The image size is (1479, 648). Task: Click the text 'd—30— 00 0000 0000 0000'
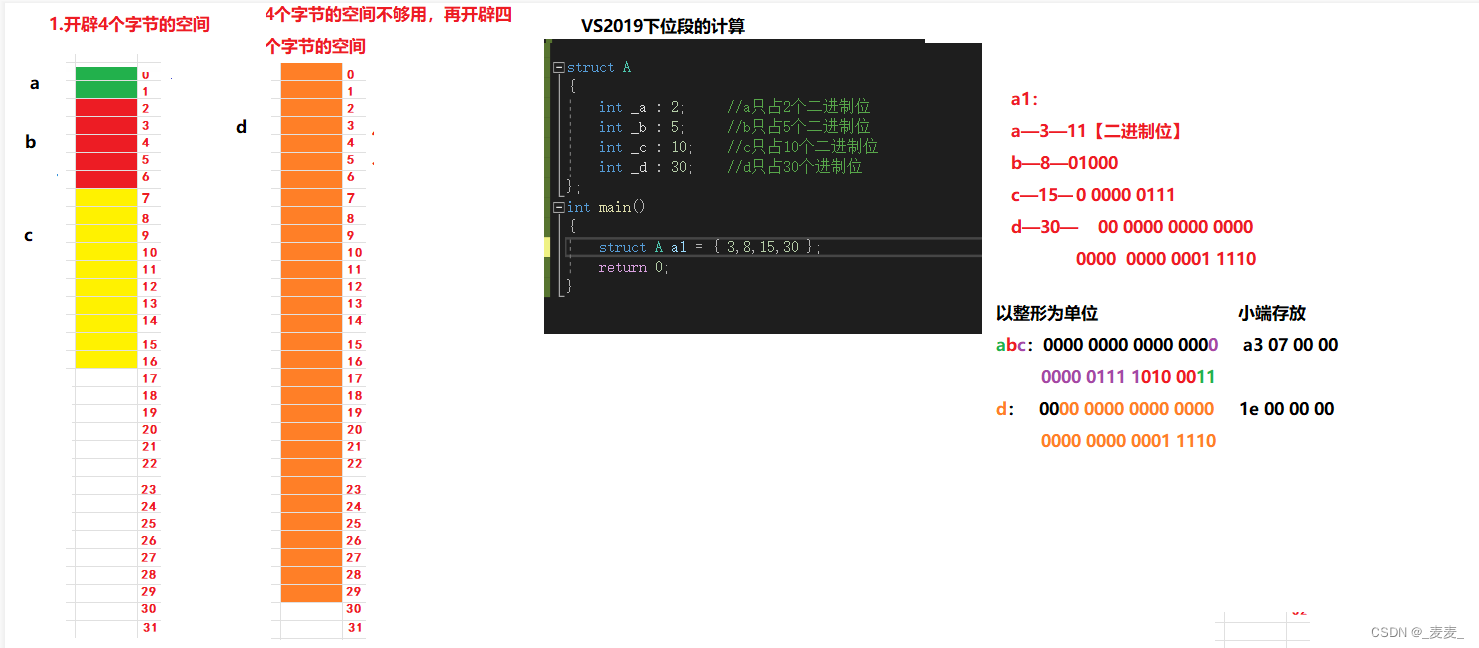pyautogui.click(x=1131, y=227)
